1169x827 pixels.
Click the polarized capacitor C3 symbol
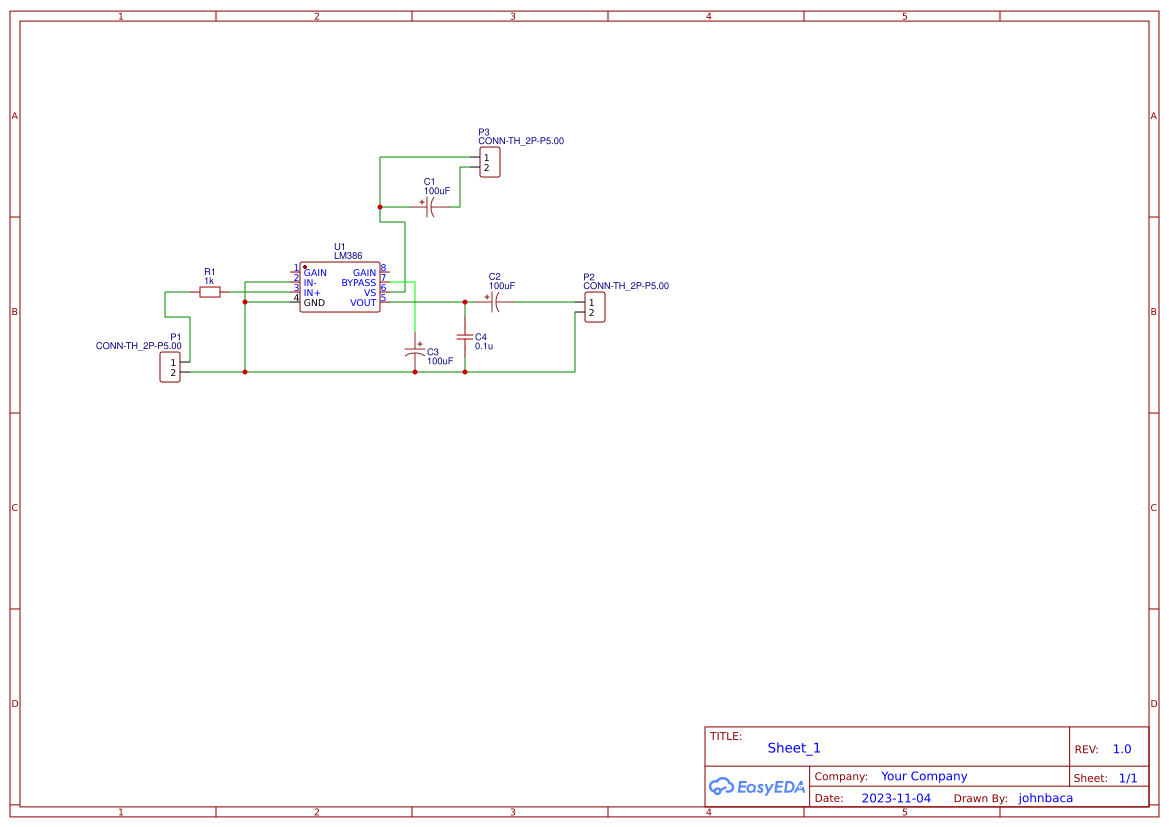pos(415,350)
